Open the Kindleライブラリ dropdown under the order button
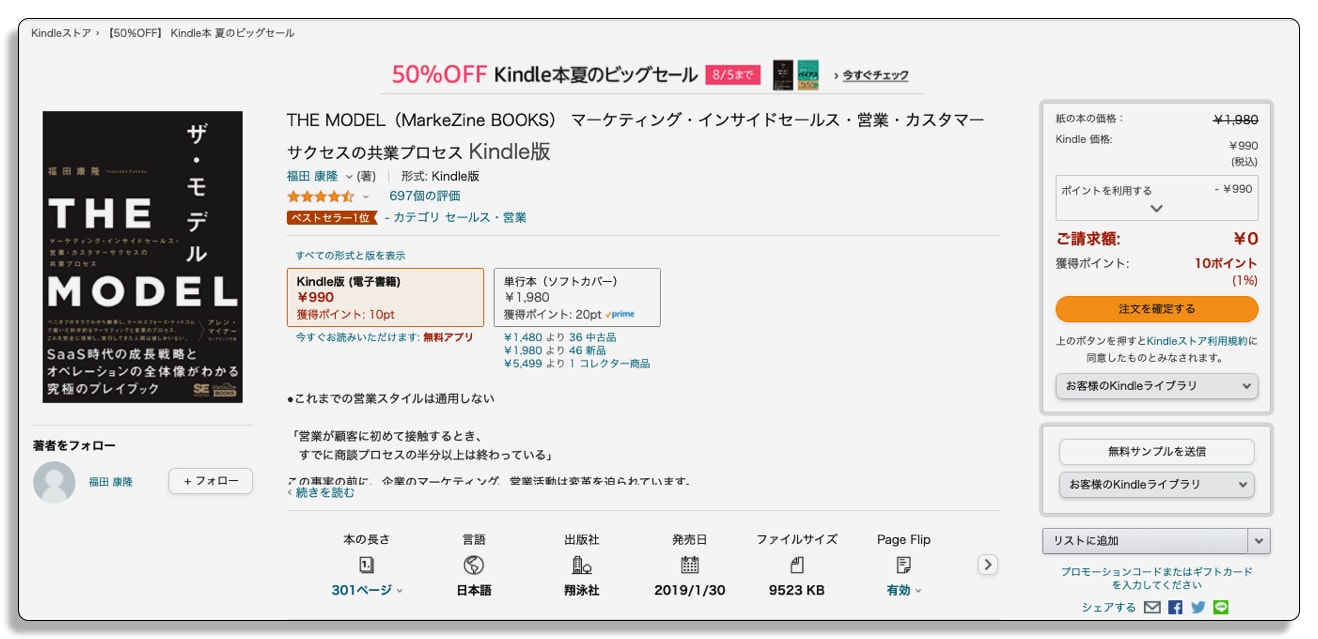 1157,386
